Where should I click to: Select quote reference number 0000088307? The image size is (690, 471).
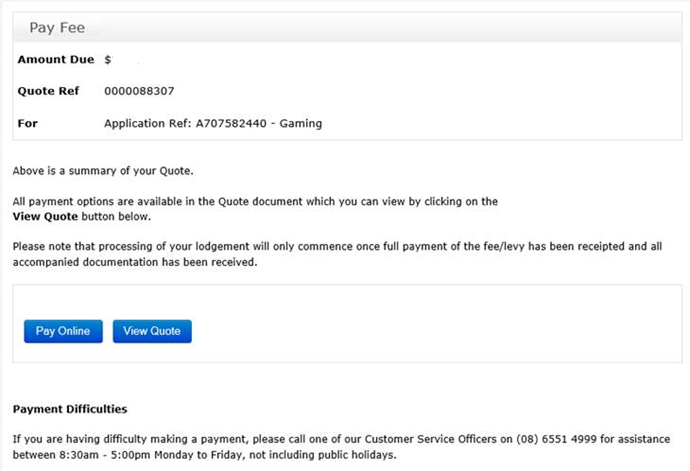point(139,91)
